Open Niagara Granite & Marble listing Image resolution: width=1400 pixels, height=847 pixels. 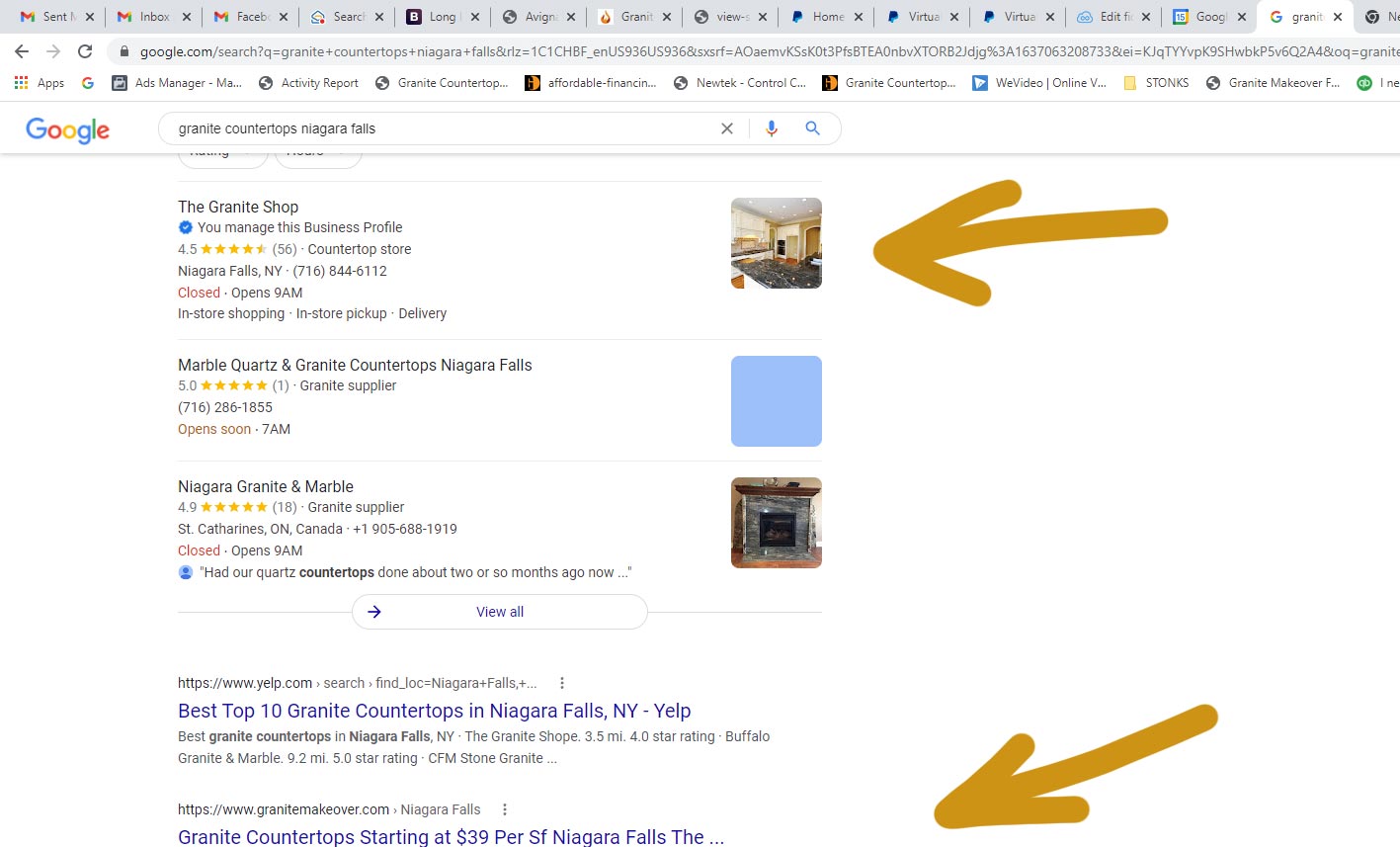tap(266, 486)
